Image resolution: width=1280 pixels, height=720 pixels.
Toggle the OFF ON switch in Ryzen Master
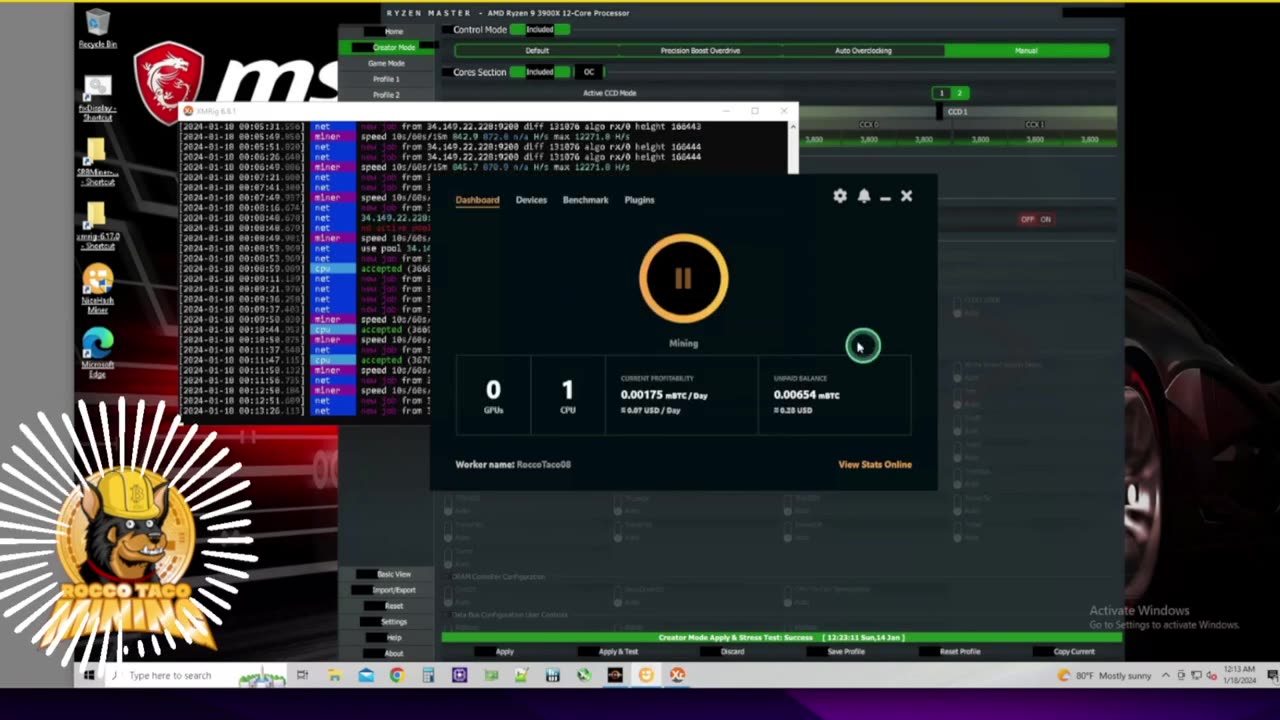[x=1036, y=219]
